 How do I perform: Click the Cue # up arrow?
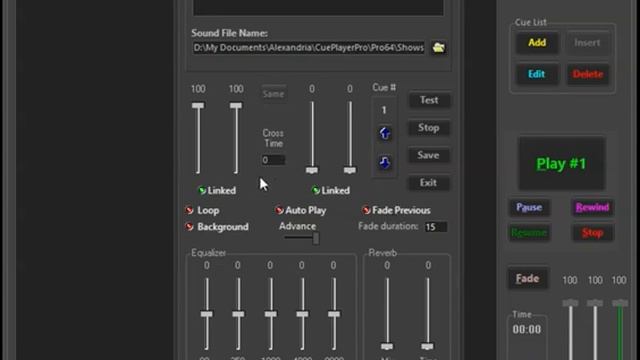point(384,133)
